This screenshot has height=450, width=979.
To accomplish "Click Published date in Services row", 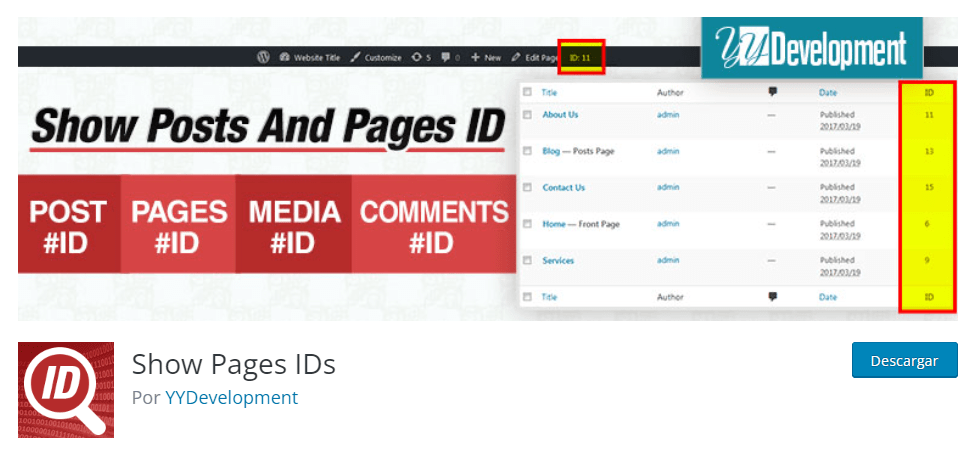I will (840, 266).
